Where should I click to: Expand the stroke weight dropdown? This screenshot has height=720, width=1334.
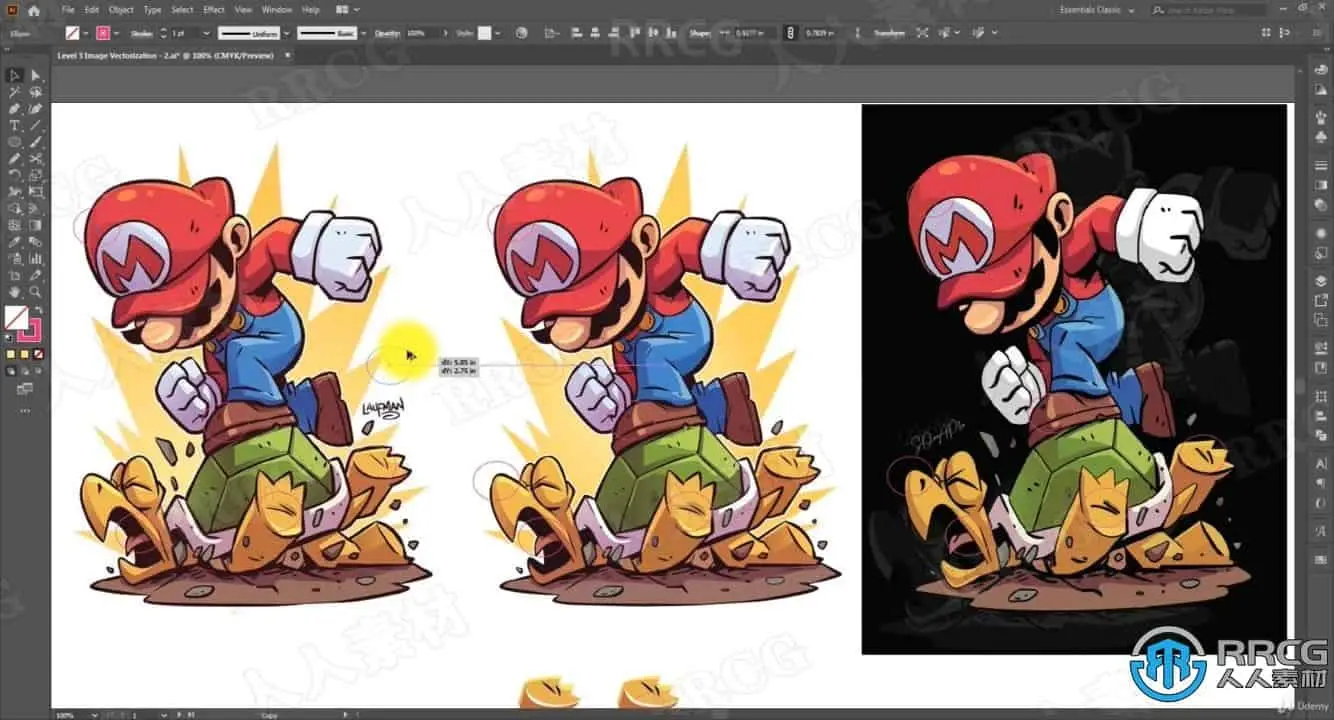tap(207, 33)
